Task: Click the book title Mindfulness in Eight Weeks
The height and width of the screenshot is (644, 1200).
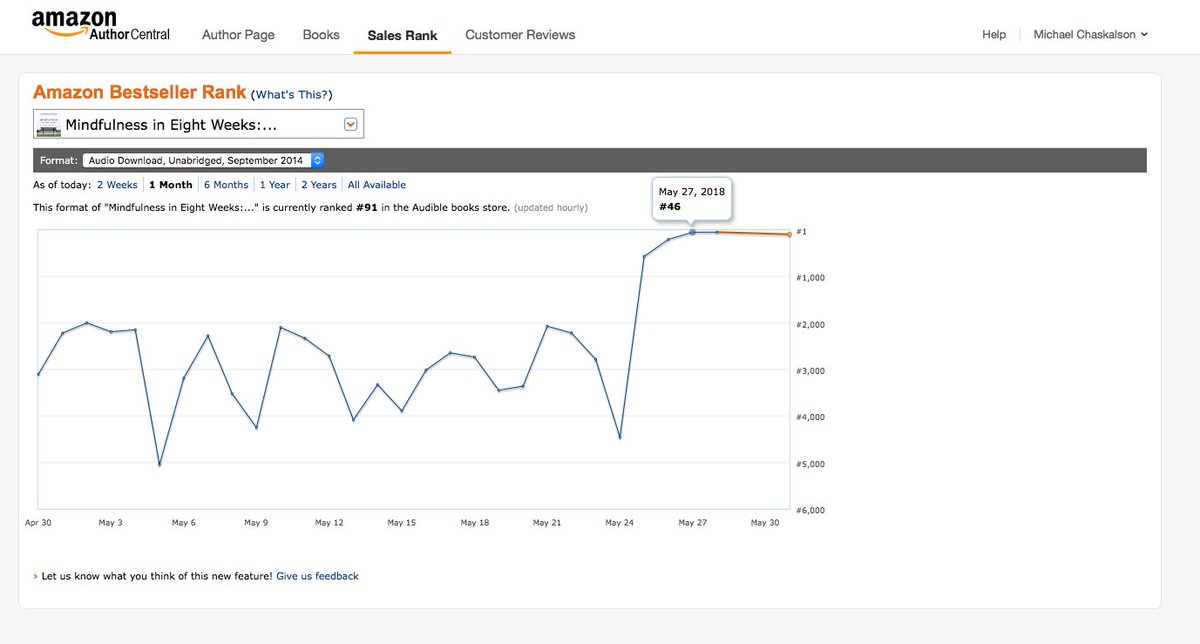Action: (171, 125)
